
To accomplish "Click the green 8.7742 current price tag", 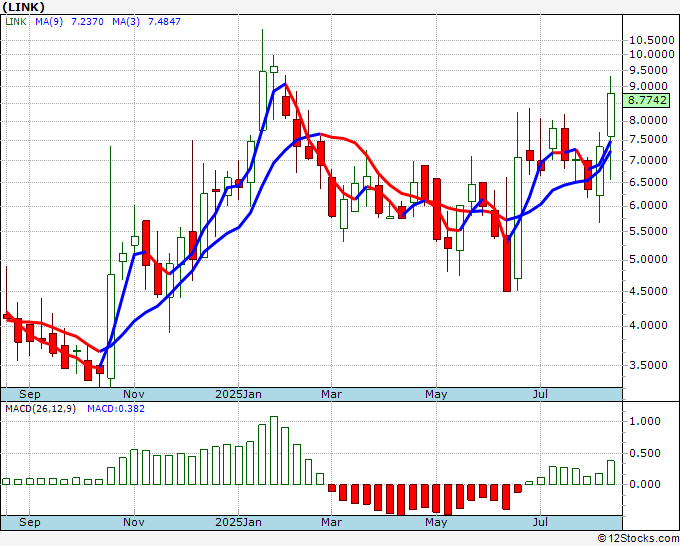I will coord(648,100).
